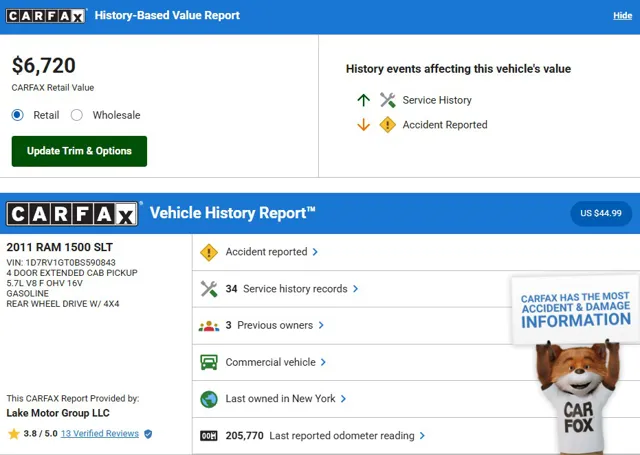640x455 pixels.
Task: Click the VIN 1D7RV1GT0BS590843 text
Action: 61,262
